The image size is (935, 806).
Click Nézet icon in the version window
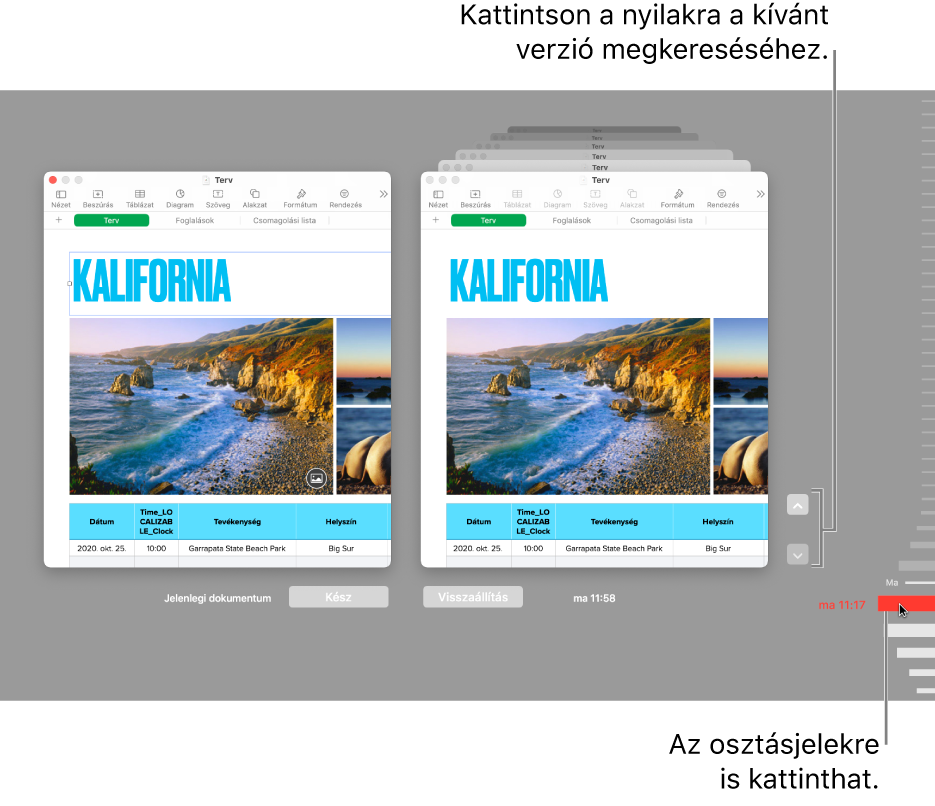point(438,199)
